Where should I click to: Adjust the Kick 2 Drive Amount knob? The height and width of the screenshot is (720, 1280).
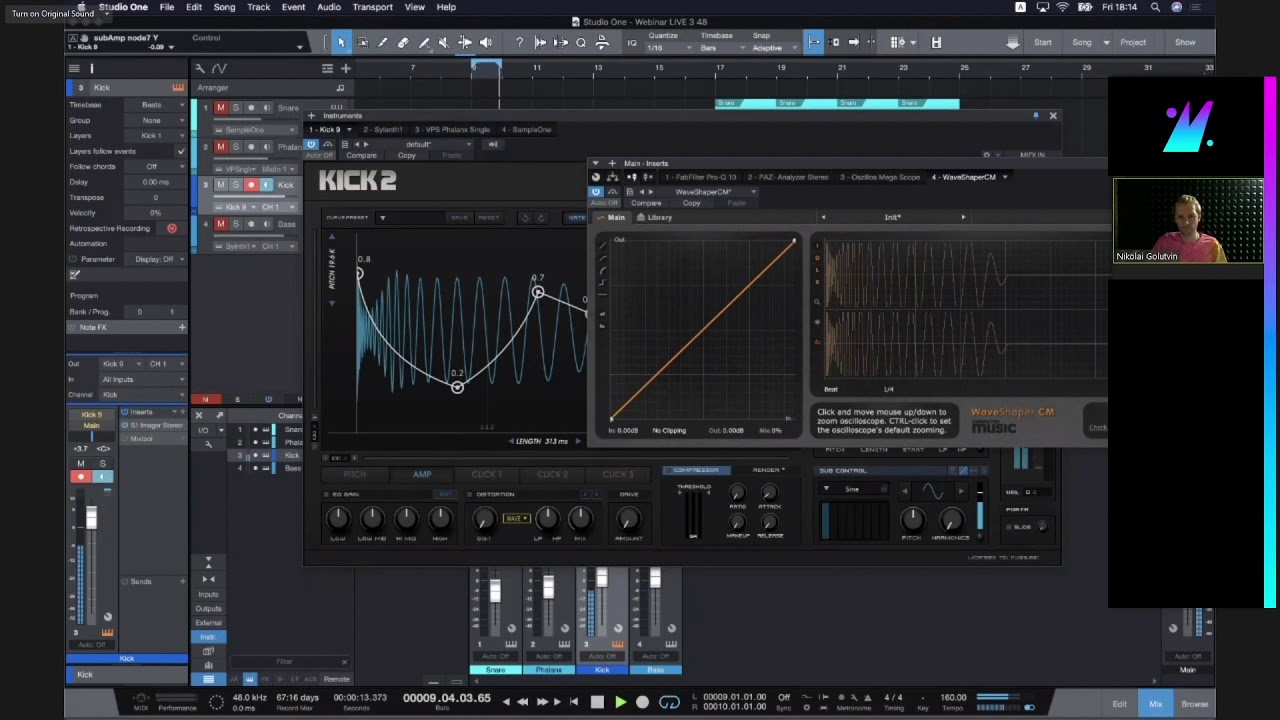tap(628, 519)
